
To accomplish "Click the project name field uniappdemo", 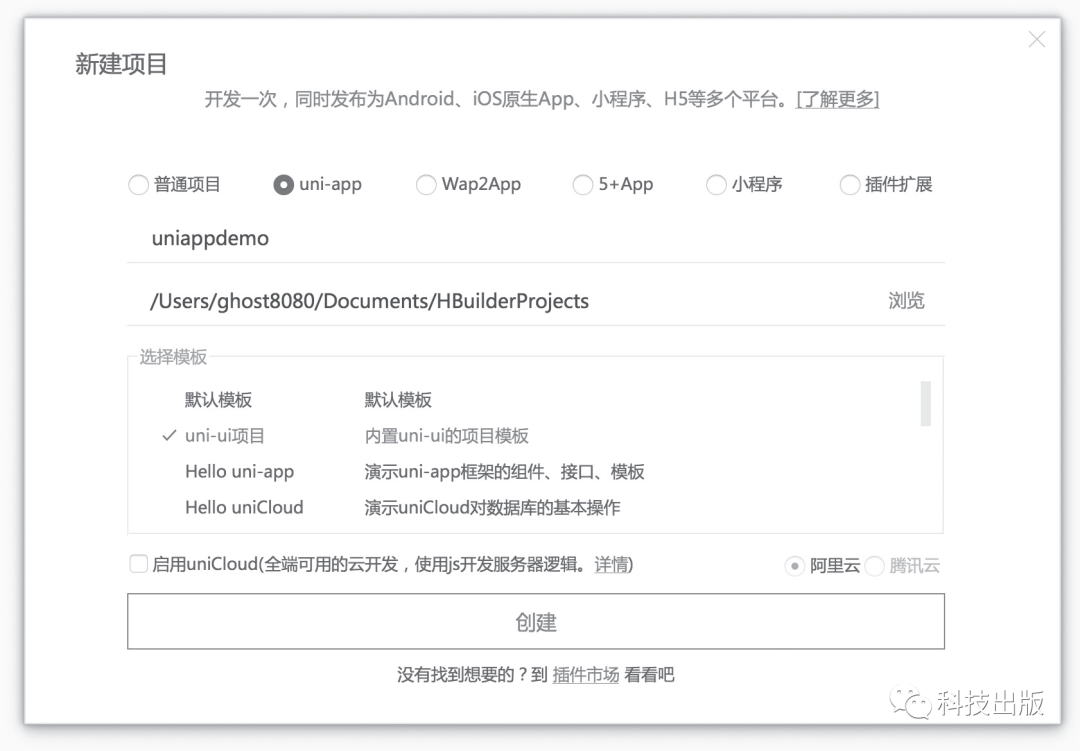I will coord(535,238).
